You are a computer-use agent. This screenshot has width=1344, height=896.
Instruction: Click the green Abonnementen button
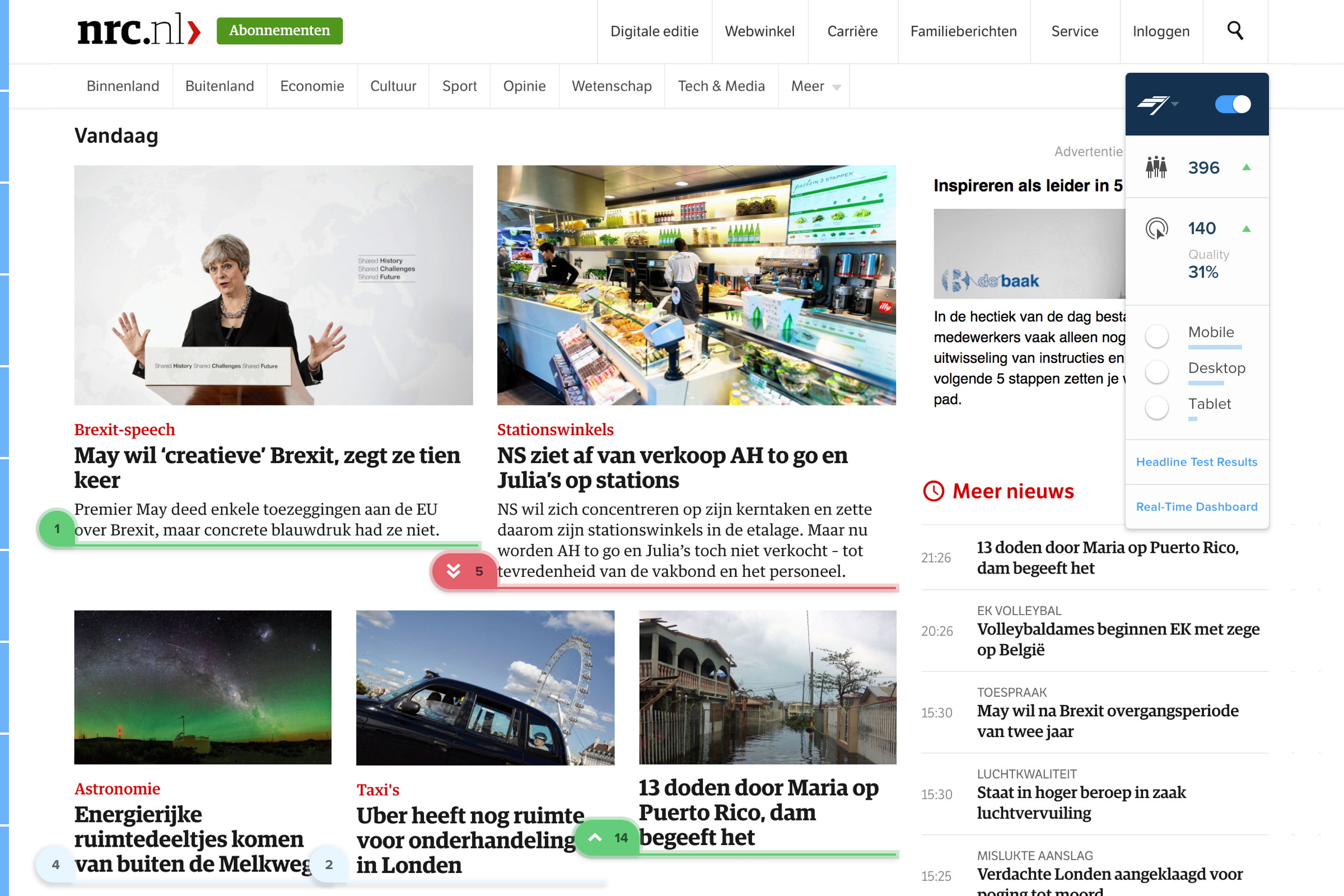point(279,30)
